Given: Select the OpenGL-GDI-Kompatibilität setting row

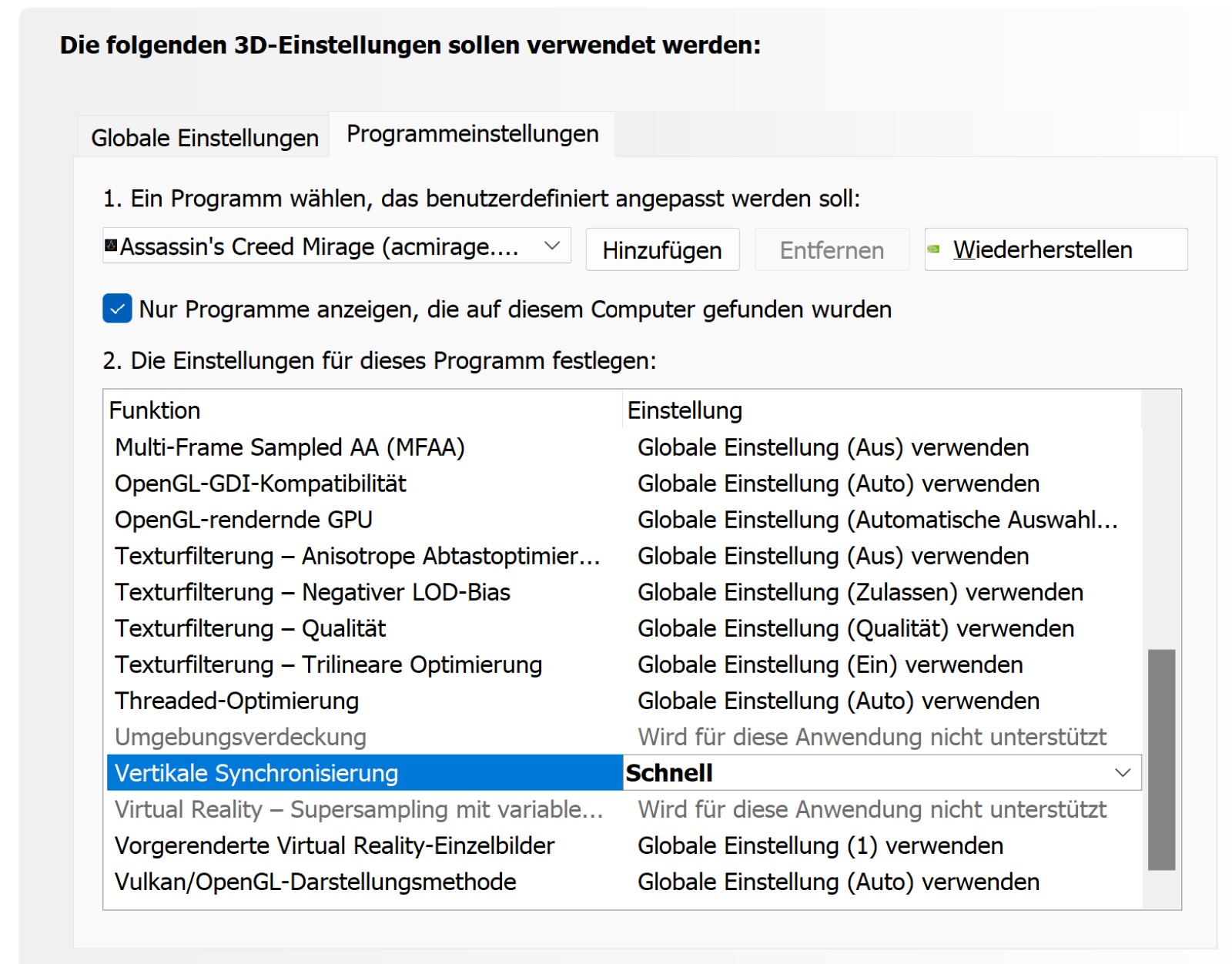Looking at the screenshot, I should pyautogui.click(x=260, y=484).
